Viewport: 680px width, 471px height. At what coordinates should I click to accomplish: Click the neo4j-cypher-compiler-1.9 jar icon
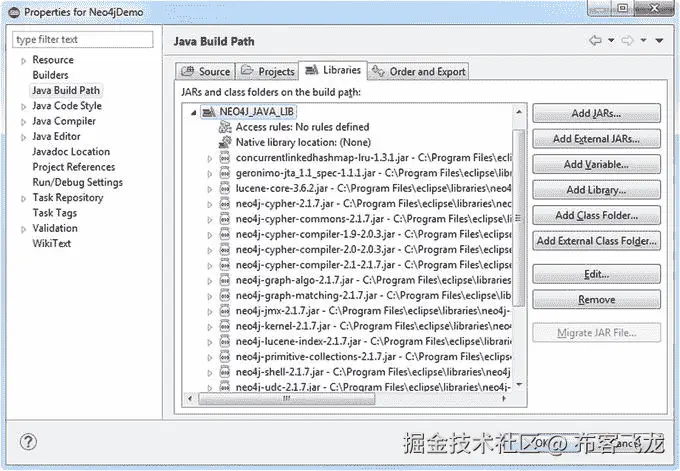point(225,234)
